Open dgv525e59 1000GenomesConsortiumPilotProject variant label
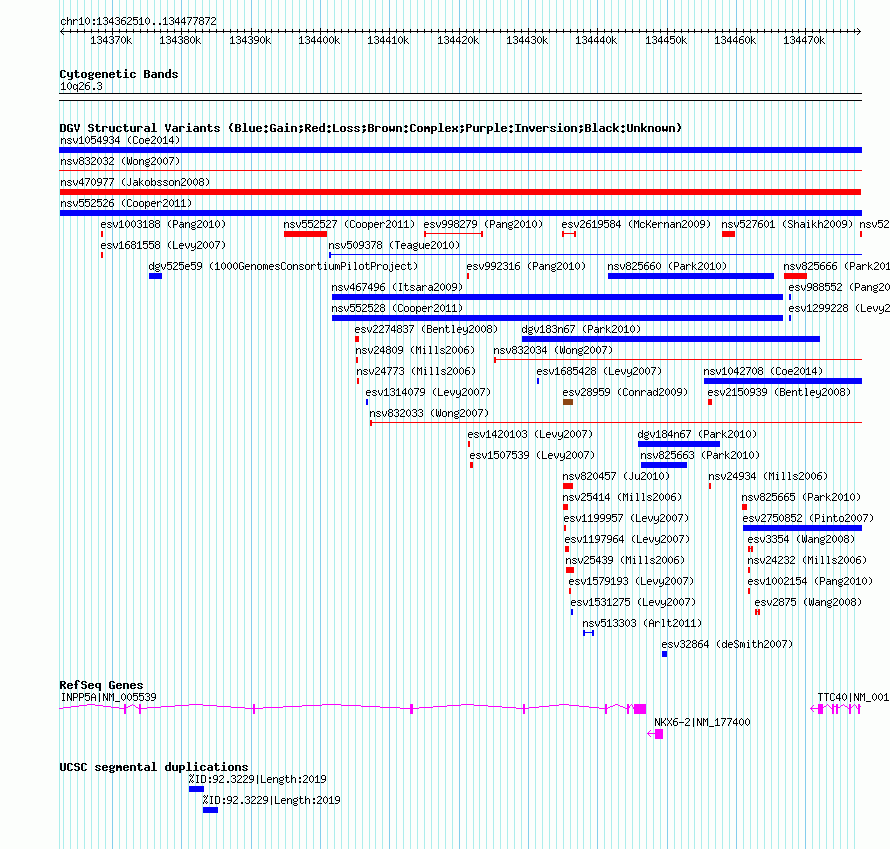890x849 pixels. [283, 266]
